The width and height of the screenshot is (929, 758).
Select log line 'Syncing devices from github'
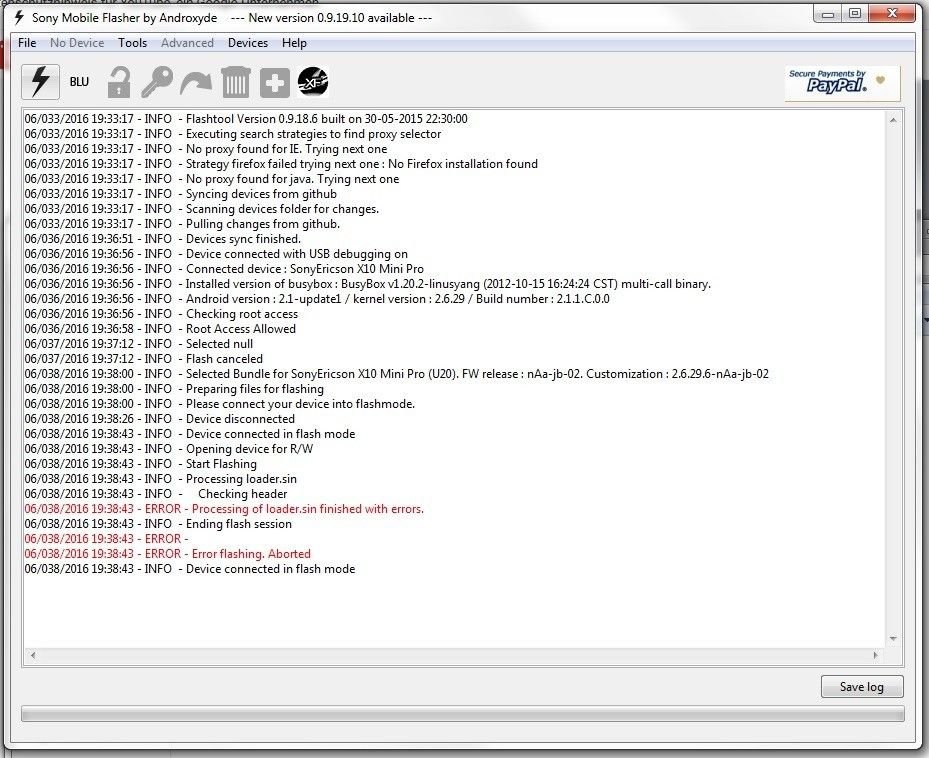tap(181, 194)
